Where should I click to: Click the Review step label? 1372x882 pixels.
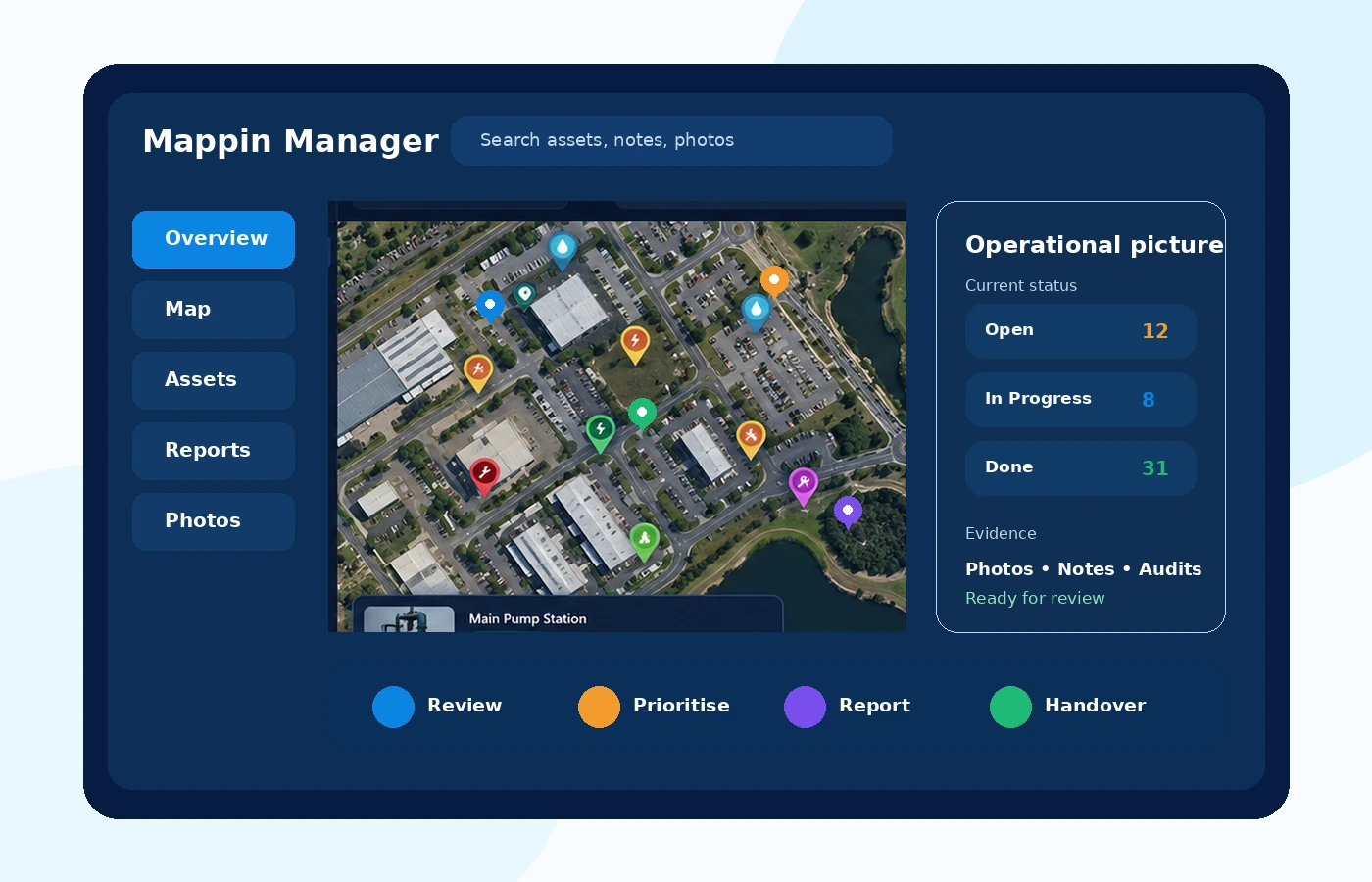point(465,705)
